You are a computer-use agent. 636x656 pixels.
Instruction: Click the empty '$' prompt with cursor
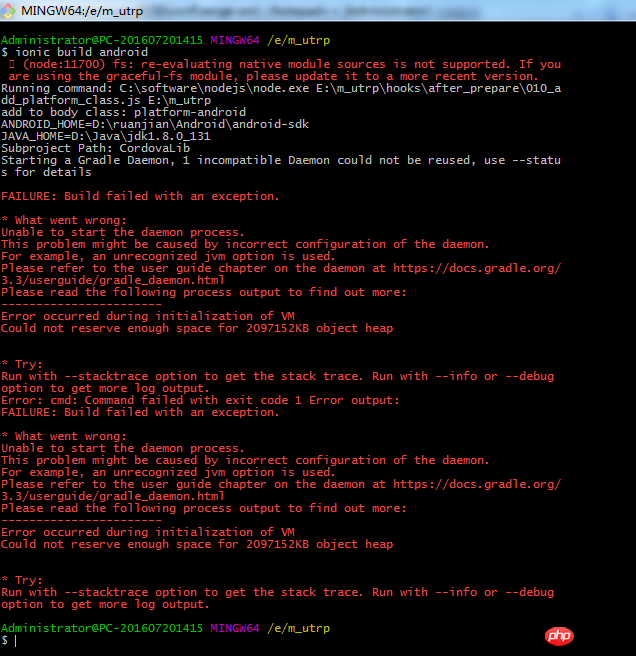click(9, 641)
